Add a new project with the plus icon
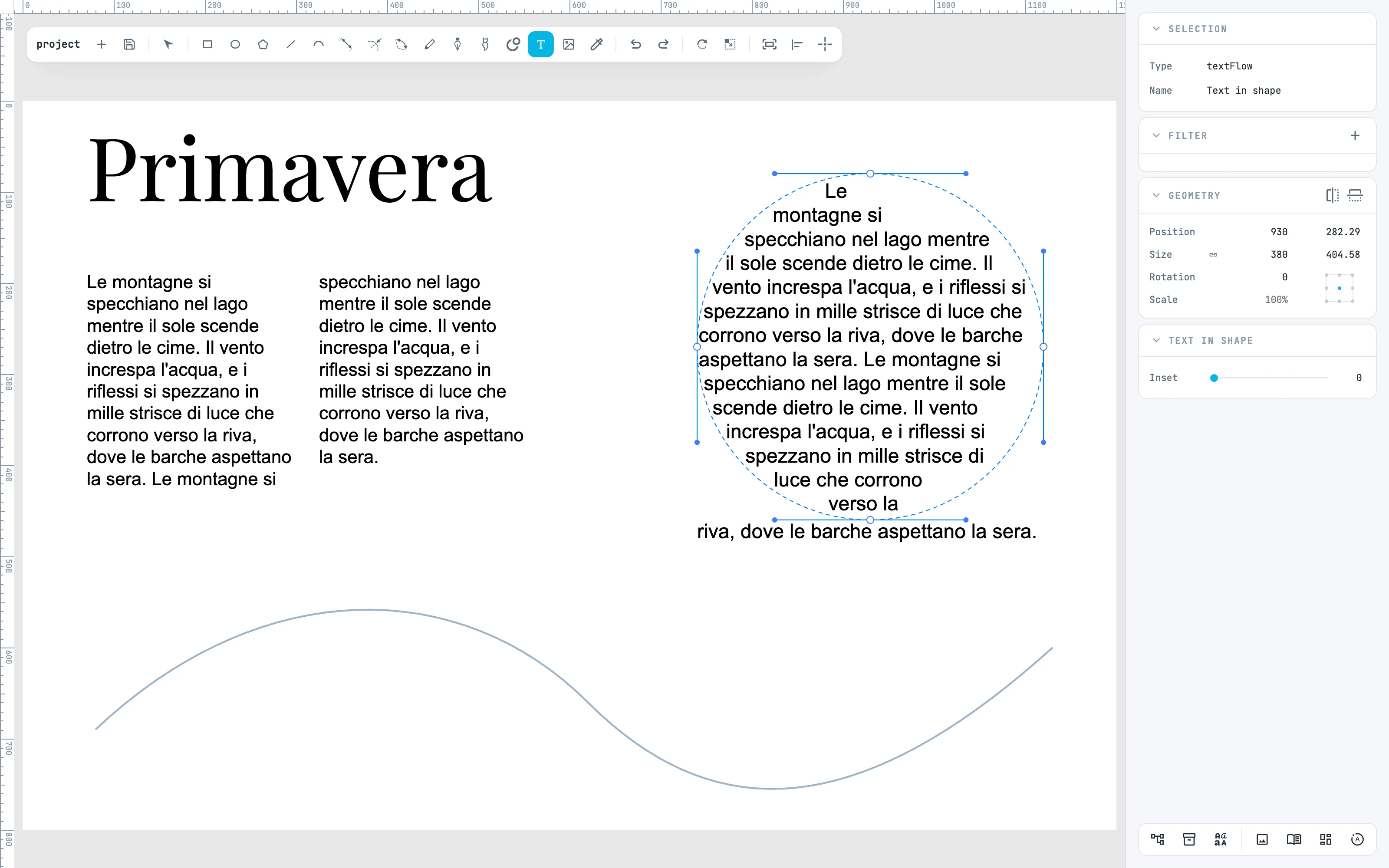 coord(102,44)
